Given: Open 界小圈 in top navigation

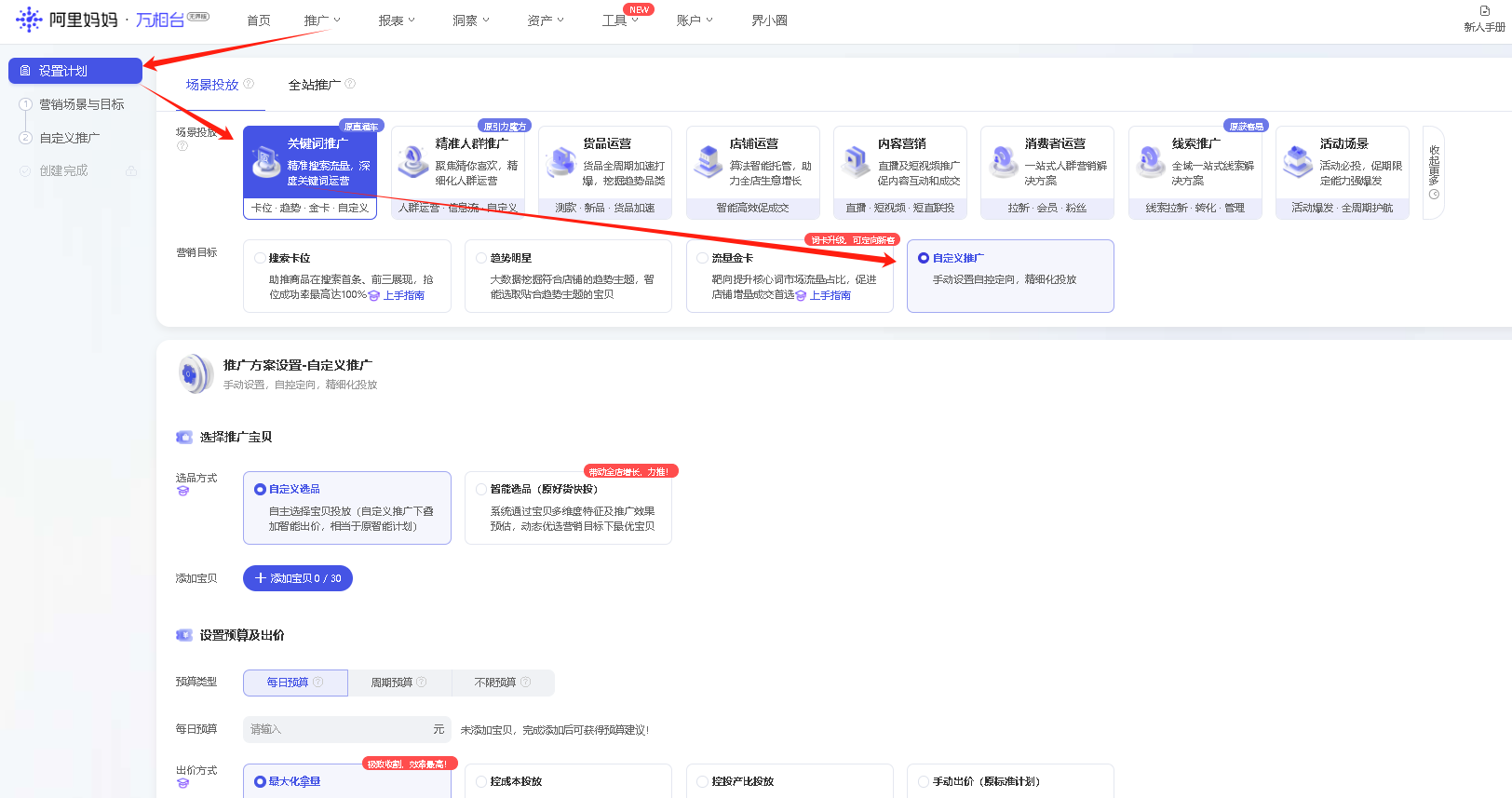Looking at the screenshot, I should tap(769, 20).
